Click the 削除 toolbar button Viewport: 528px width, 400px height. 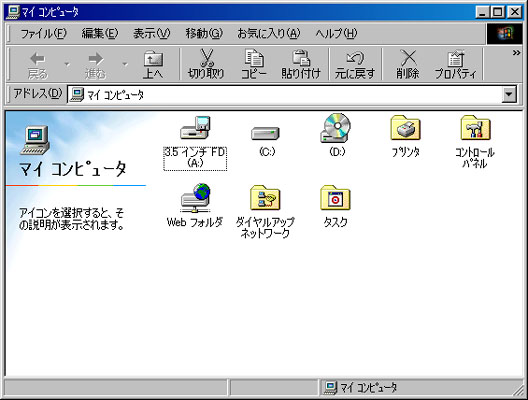tap(407, 64)
